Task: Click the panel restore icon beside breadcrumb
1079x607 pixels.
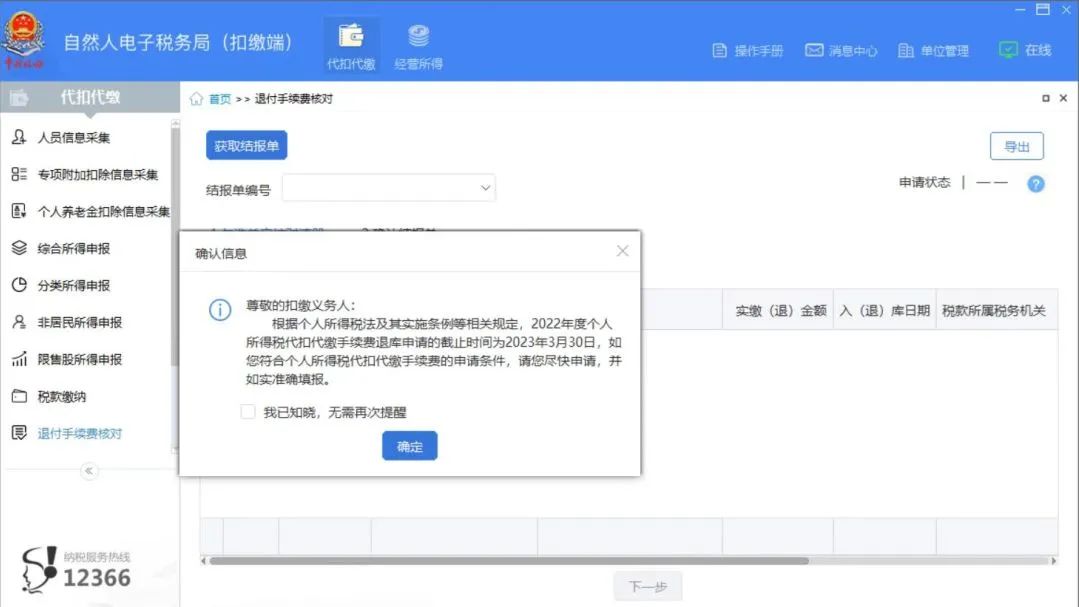Action: pos(1046,98)
